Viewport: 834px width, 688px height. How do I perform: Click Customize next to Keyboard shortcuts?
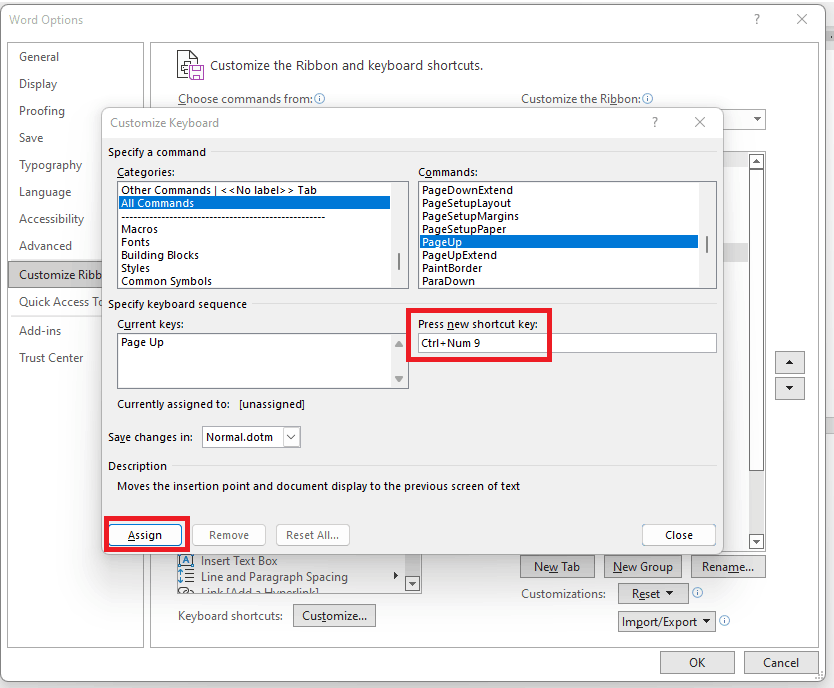(x=334, y=615)
